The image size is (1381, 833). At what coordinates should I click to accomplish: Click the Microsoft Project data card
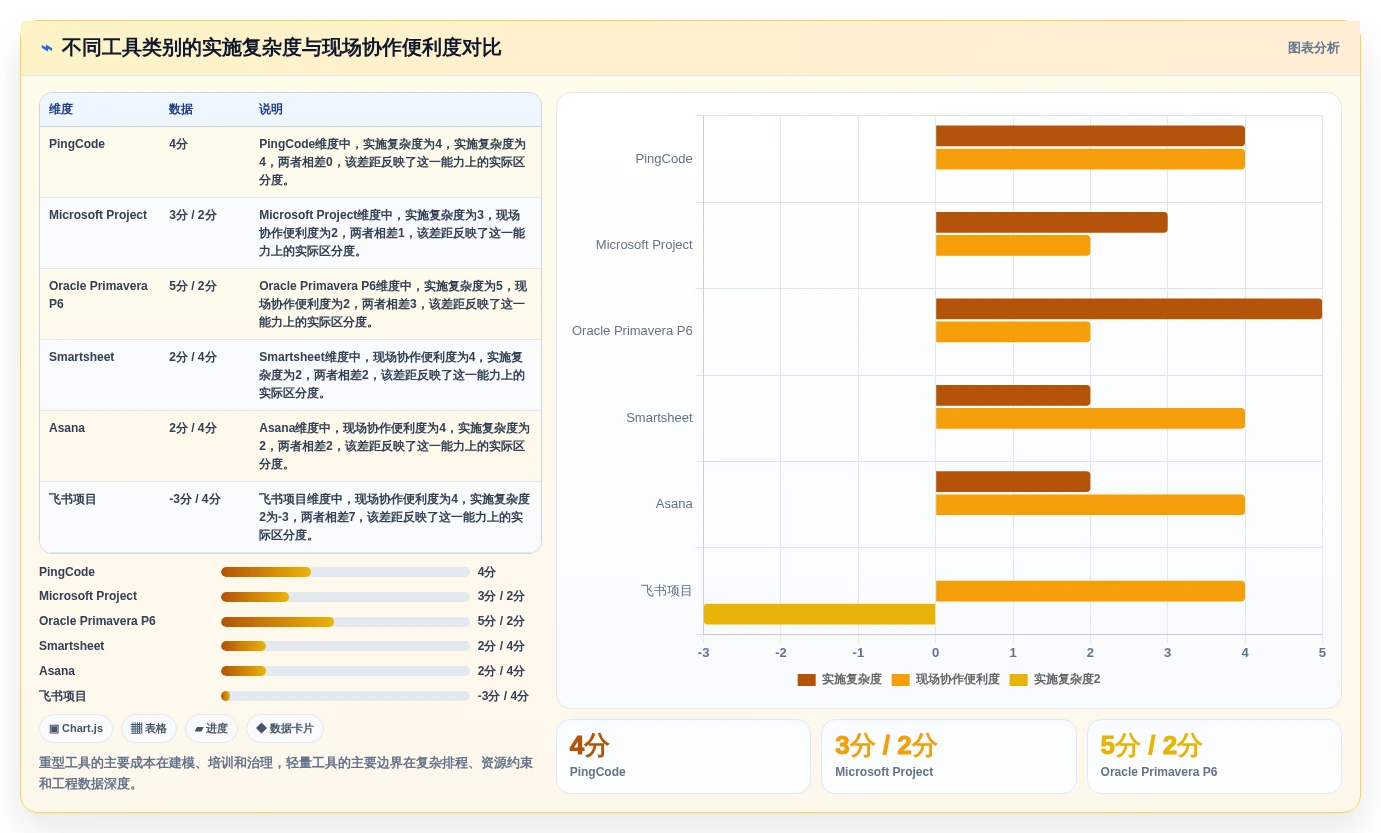[949, 757]
